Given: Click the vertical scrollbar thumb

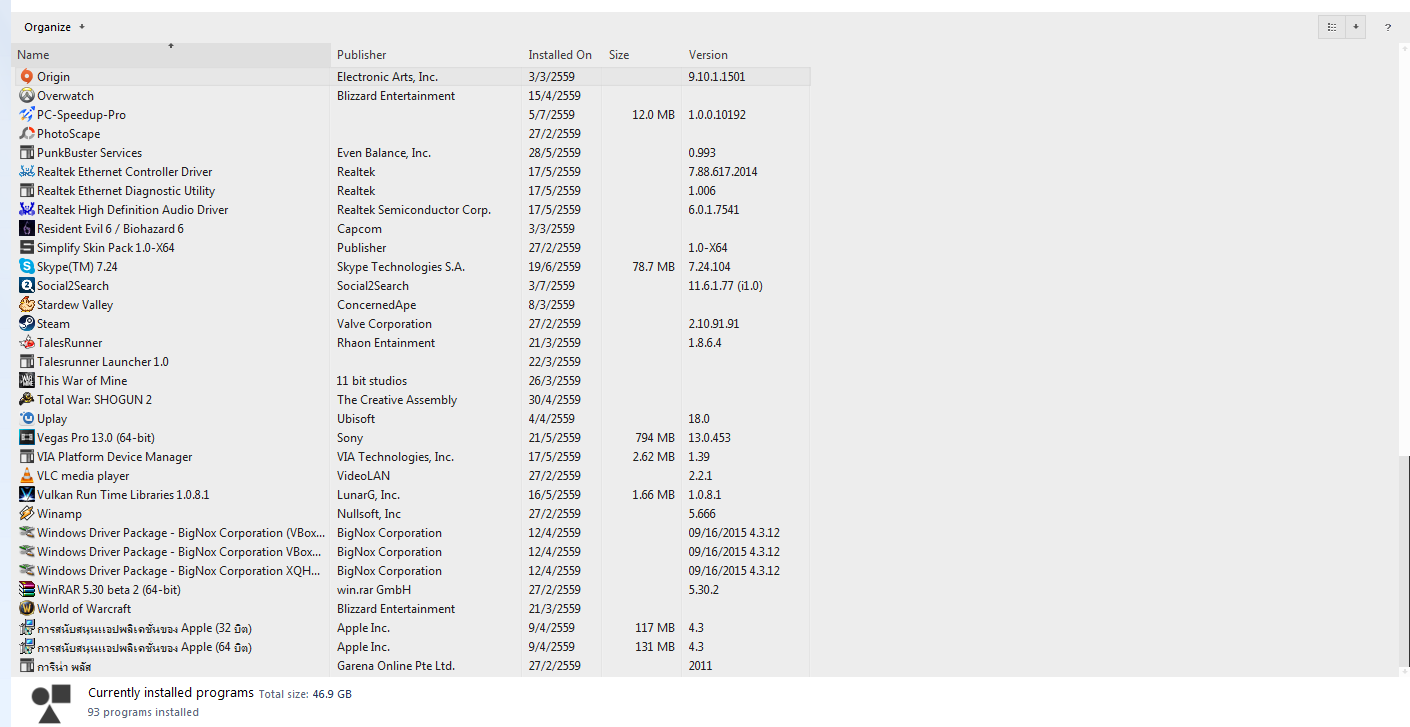Looking at the screenshot, I should (x=1404, y=563).
